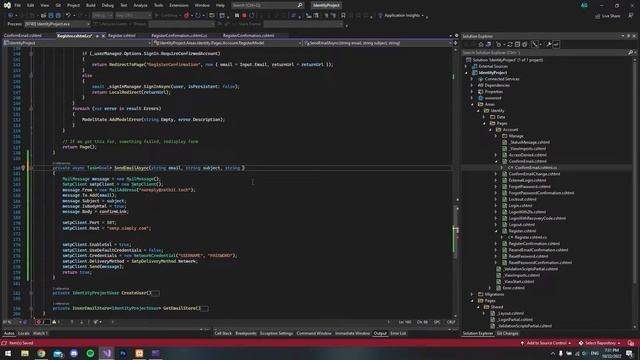Click the Restart debugging icon
The width and height of the screenshot is (640, 360).
[252, 16]
